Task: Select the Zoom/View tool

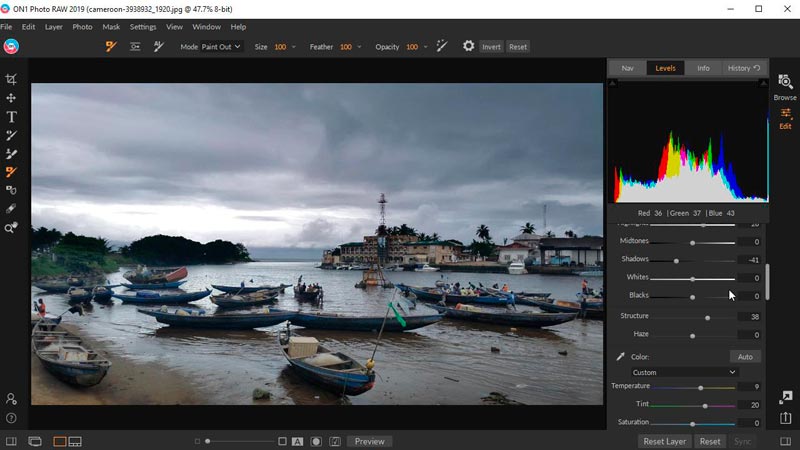Action: [x=11, y=228]
